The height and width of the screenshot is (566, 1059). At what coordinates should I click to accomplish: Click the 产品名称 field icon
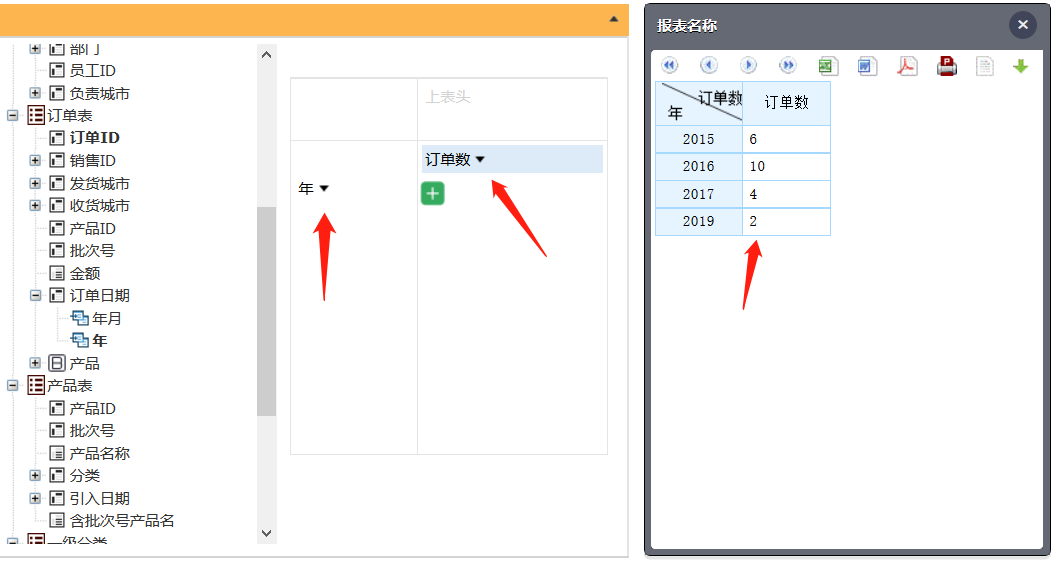click(x=57, y=453)
